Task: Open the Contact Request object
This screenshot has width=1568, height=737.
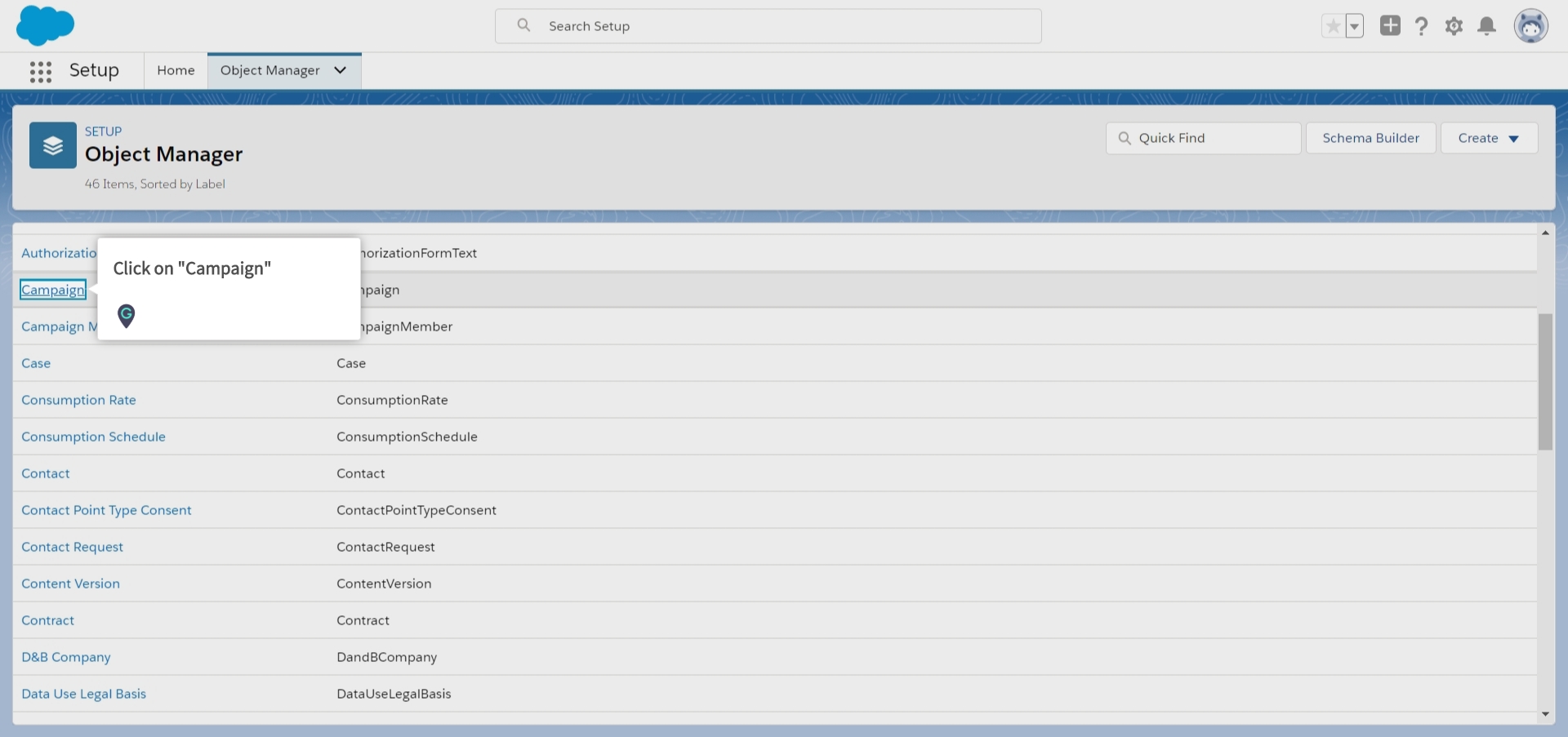Action: pyautogui.click(x=72, y=547)
